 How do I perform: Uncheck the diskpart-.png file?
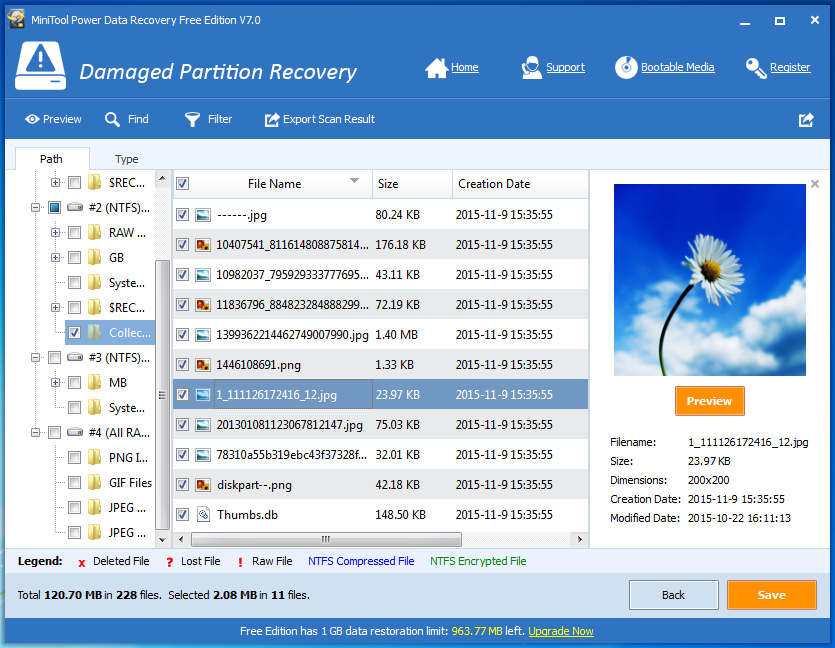[181, 484]
